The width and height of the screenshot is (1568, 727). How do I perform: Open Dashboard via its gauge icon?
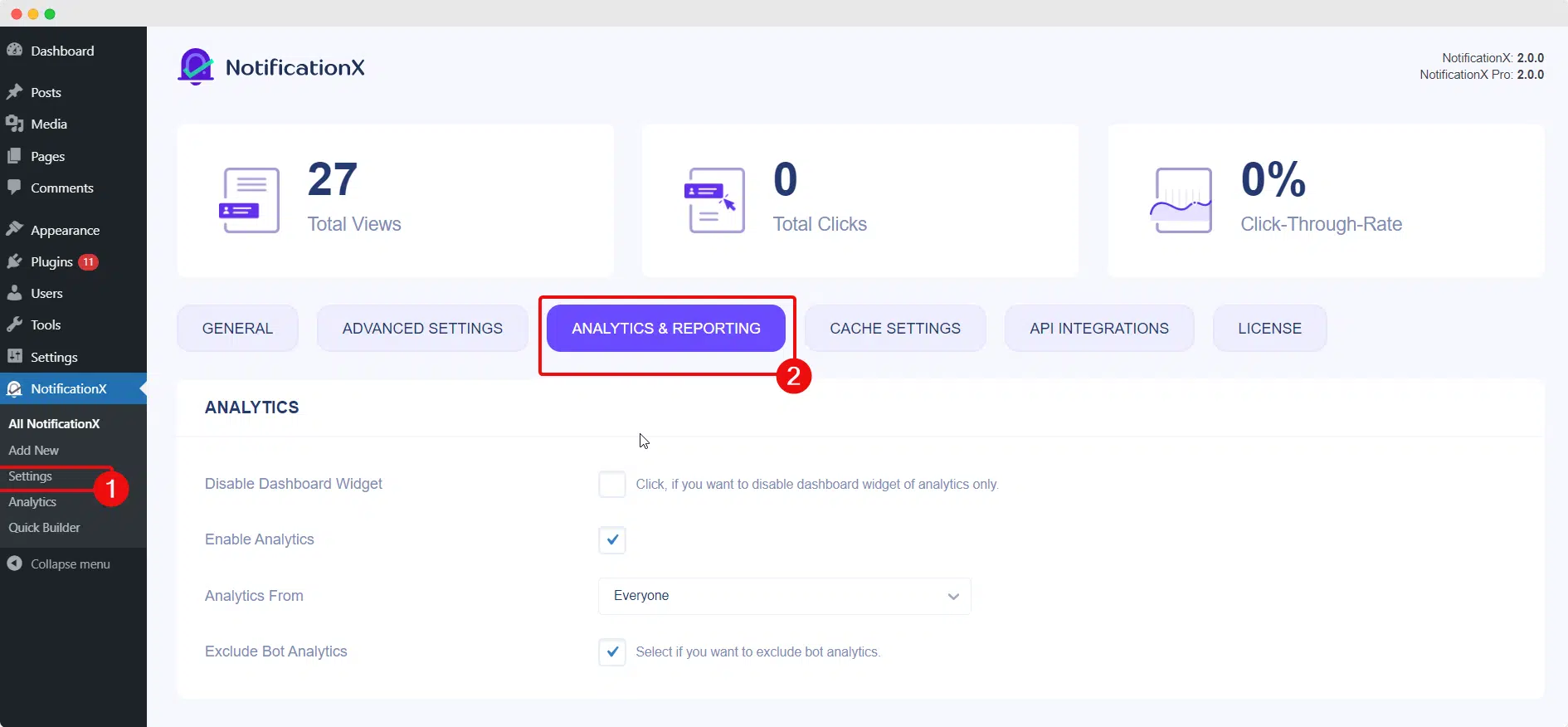click(x=14, y=50)
